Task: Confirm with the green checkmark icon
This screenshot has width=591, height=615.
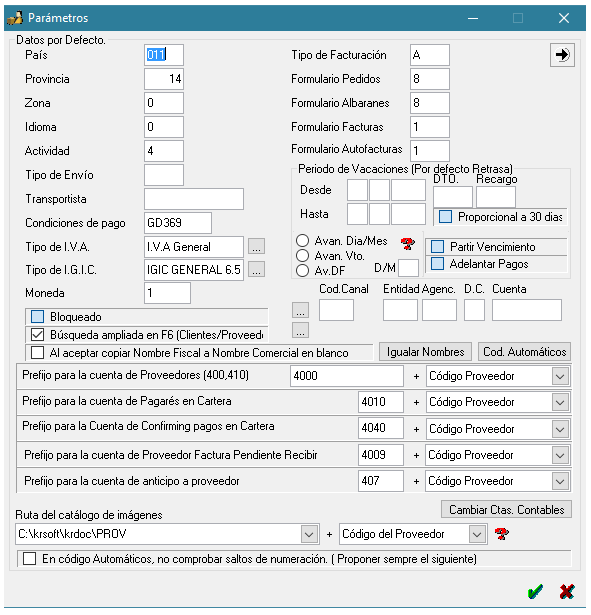Action: pyautogui.click(x=535, y=591)
